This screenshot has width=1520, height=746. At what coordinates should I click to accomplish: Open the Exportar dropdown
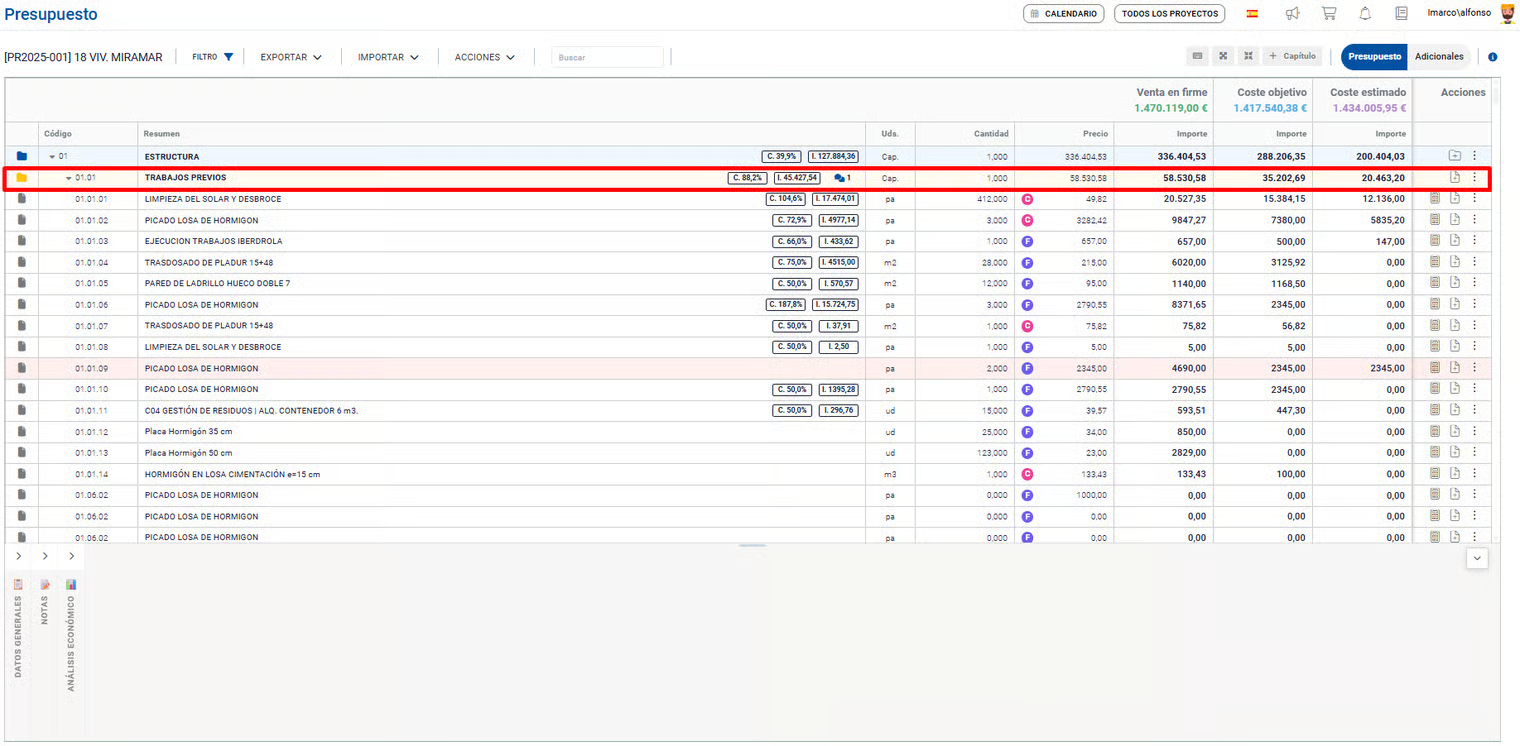291,57
